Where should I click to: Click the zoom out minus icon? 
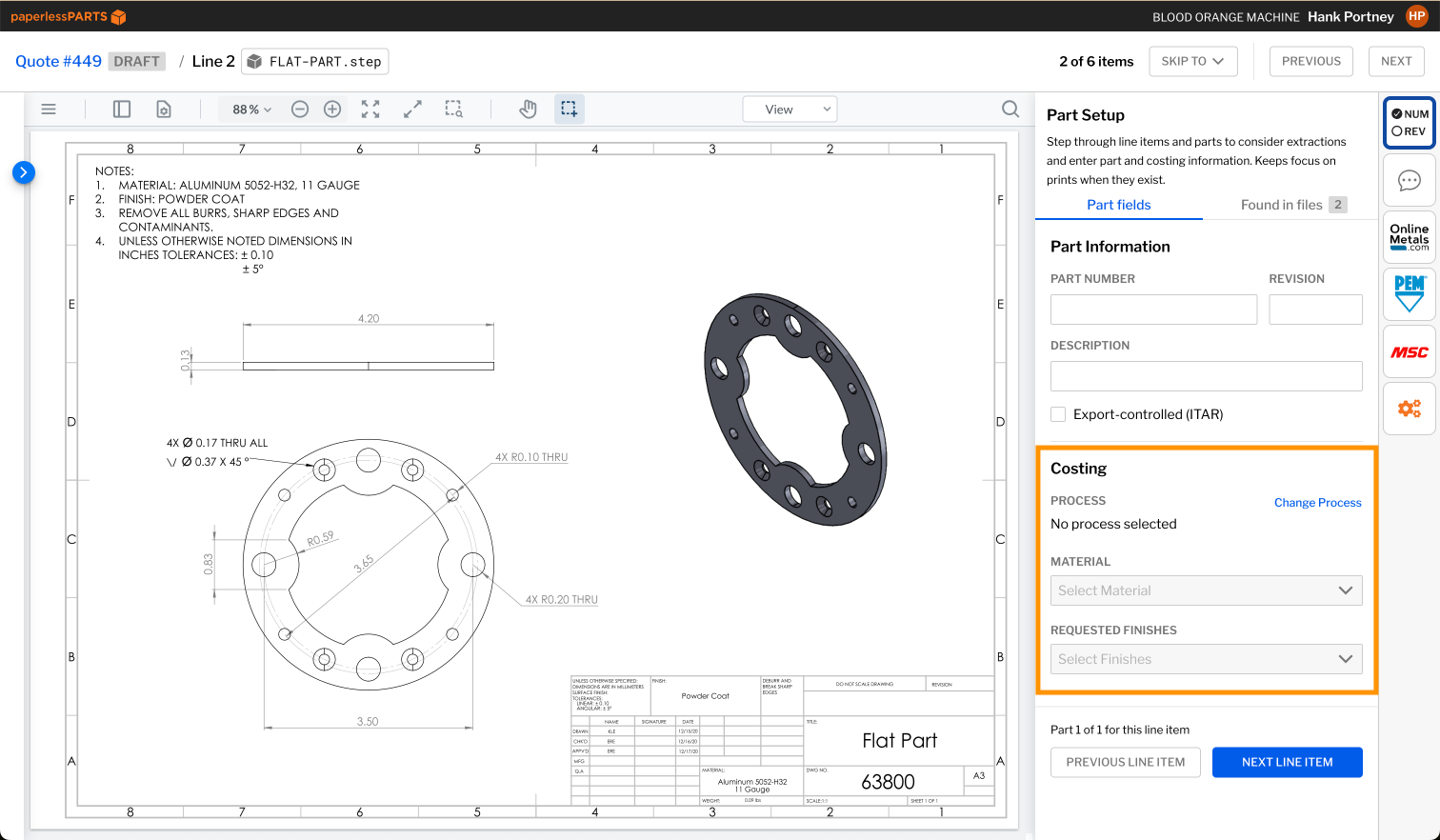click(300, 110)
